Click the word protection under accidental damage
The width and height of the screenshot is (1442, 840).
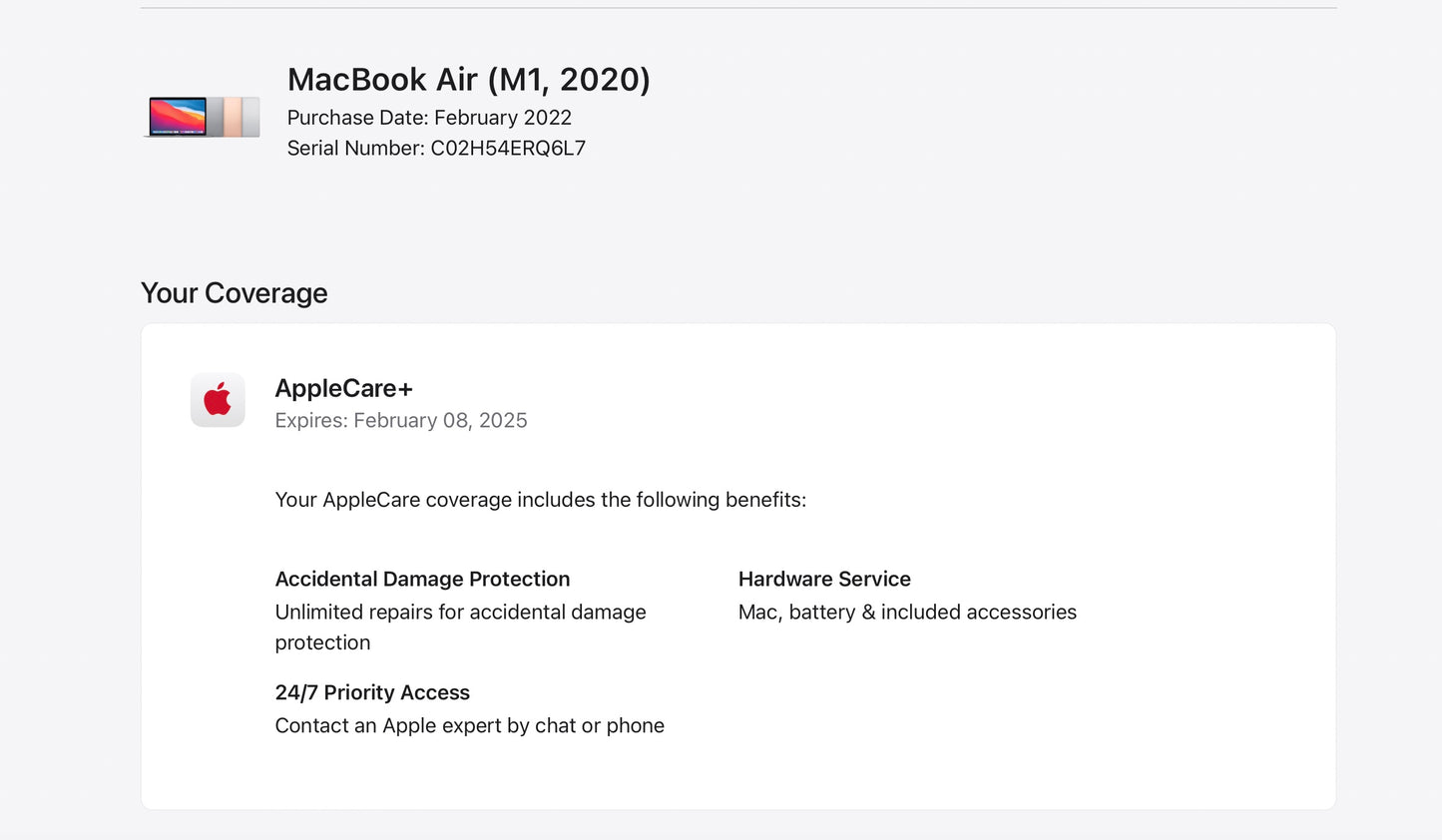(322, 643)
